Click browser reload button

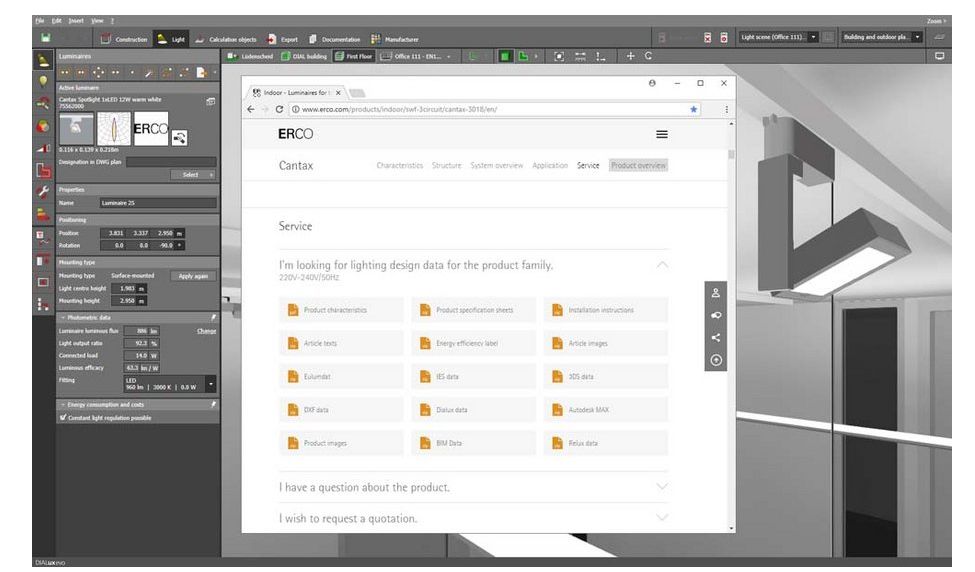pyautogui.click(x=279, y=109)
